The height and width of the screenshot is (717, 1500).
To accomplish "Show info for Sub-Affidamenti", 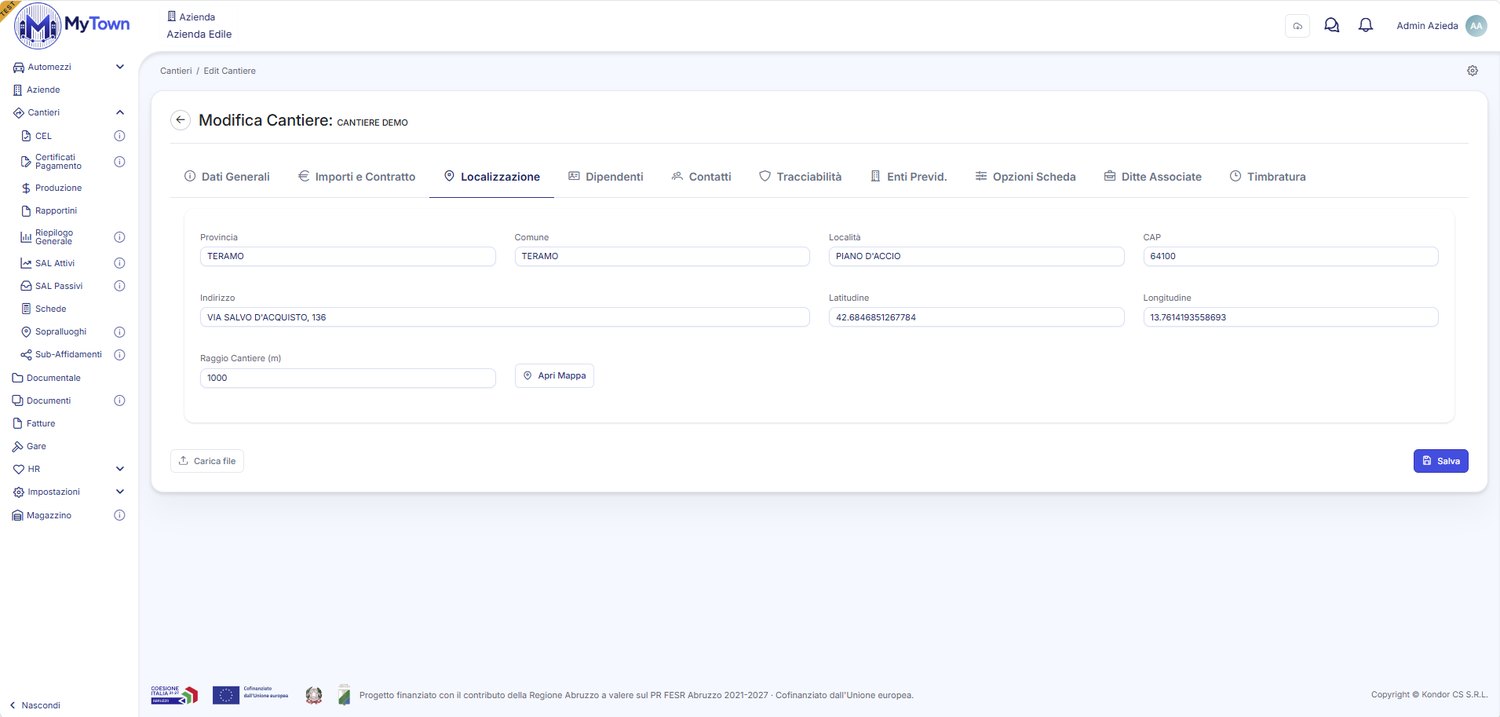I will [119, 355].
